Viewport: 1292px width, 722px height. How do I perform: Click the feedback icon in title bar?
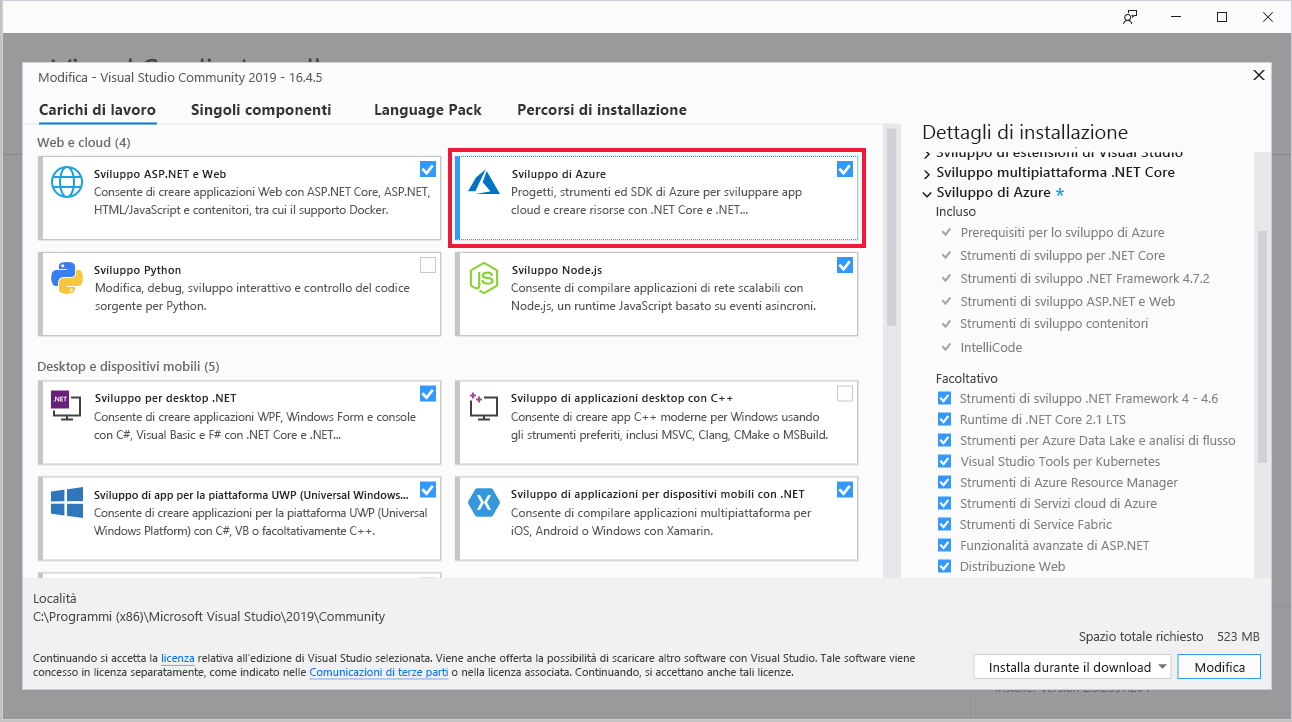coord(1130,17)
